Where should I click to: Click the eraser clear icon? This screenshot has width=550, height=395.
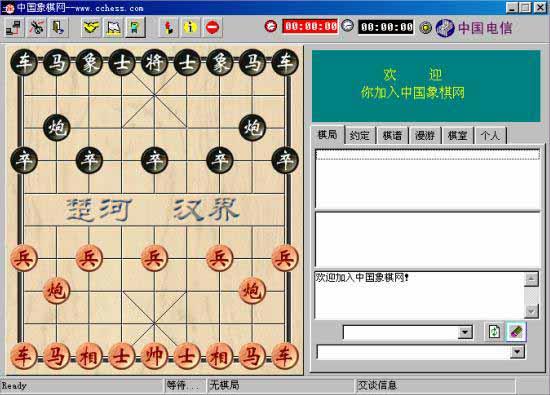(516, 332)
